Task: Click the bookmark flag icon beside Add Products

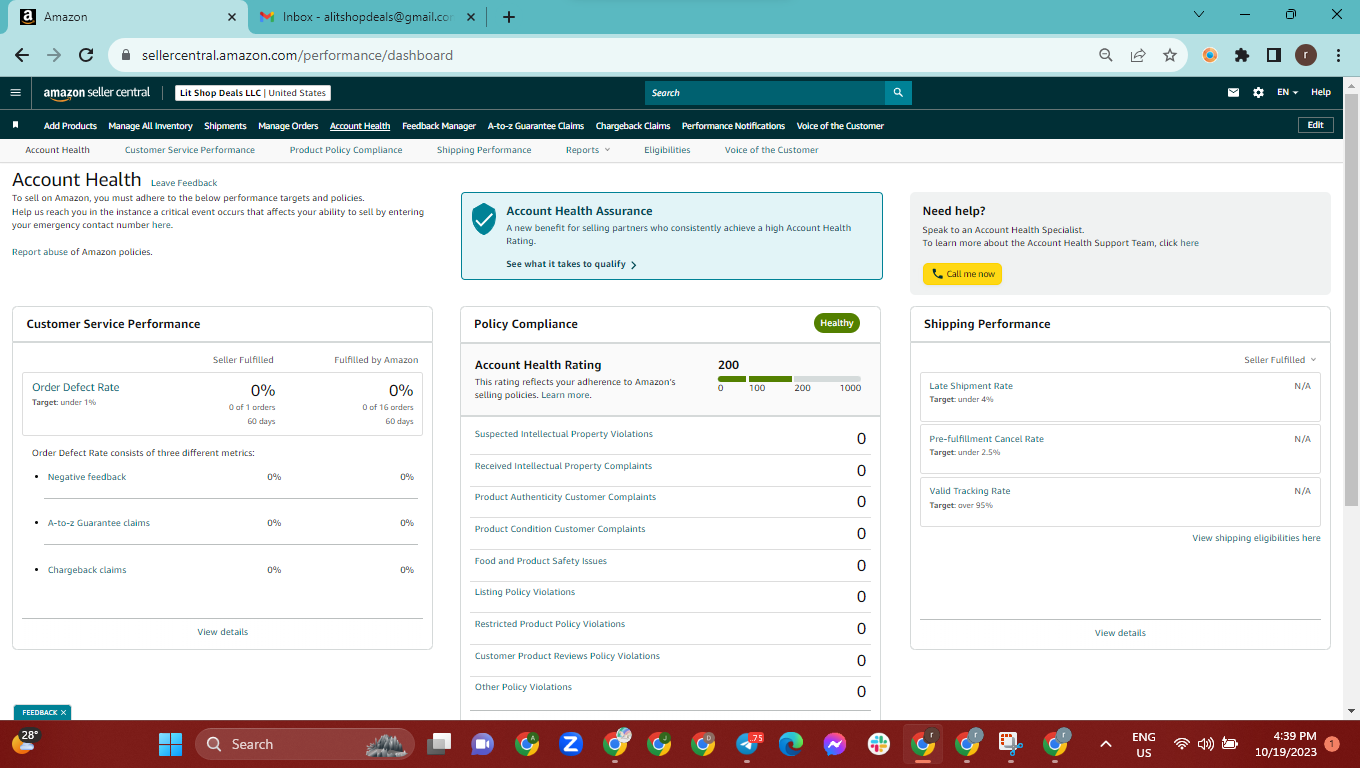Action: [15, 125]
